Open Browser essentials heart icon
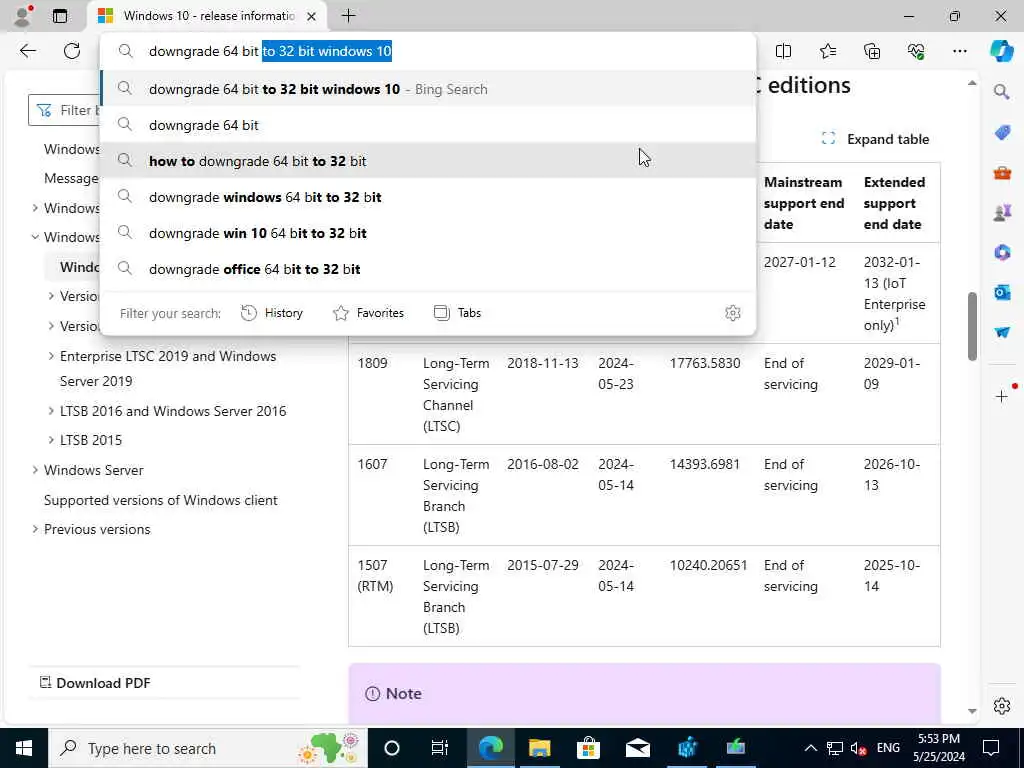This screenshot has width=1024, height=768. (x=916, y=51)
